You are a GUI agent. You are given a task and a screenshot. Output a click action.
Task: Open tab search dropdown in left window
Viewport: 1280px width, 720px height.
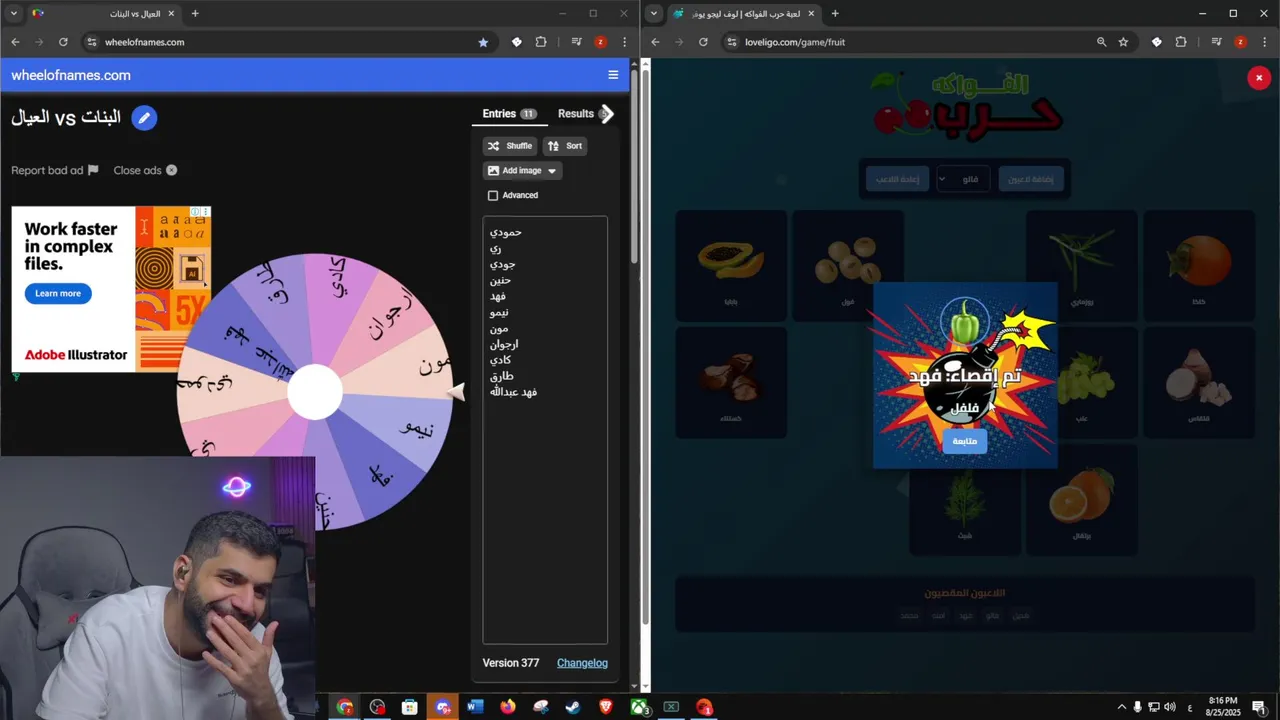(x=12, y=14)
